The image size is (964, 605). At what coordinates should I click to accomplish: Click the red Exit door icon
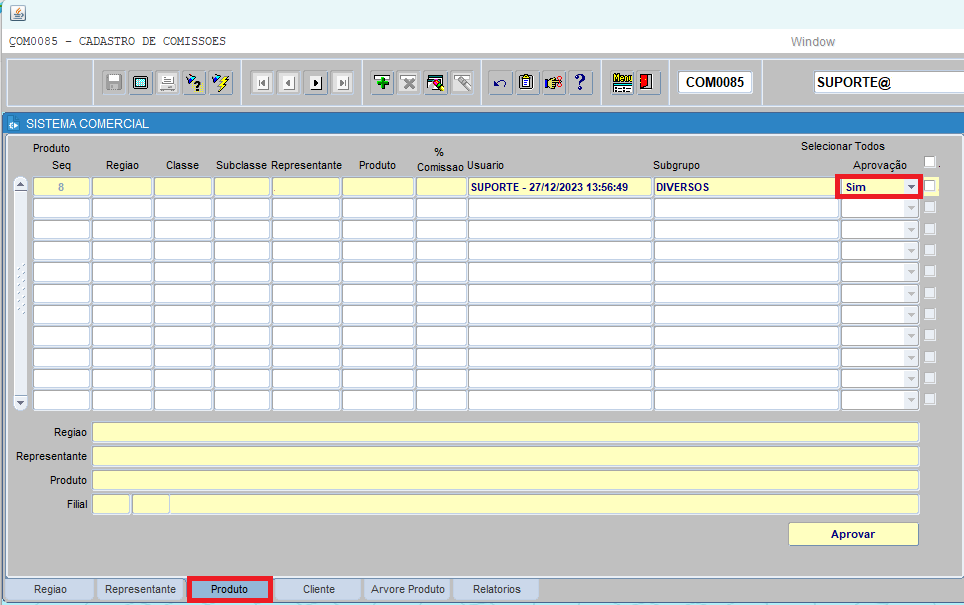point(646,82)
